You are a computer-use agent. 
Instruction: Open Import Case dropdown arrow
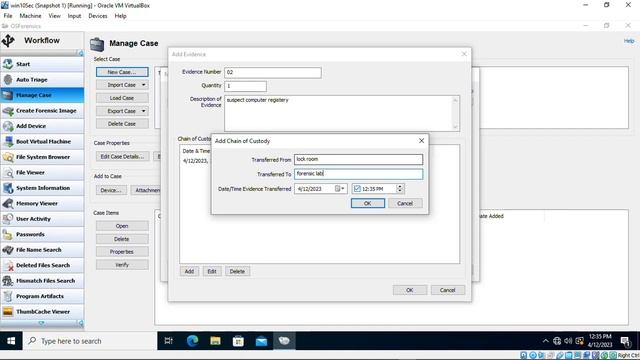[x=143, y=85]
